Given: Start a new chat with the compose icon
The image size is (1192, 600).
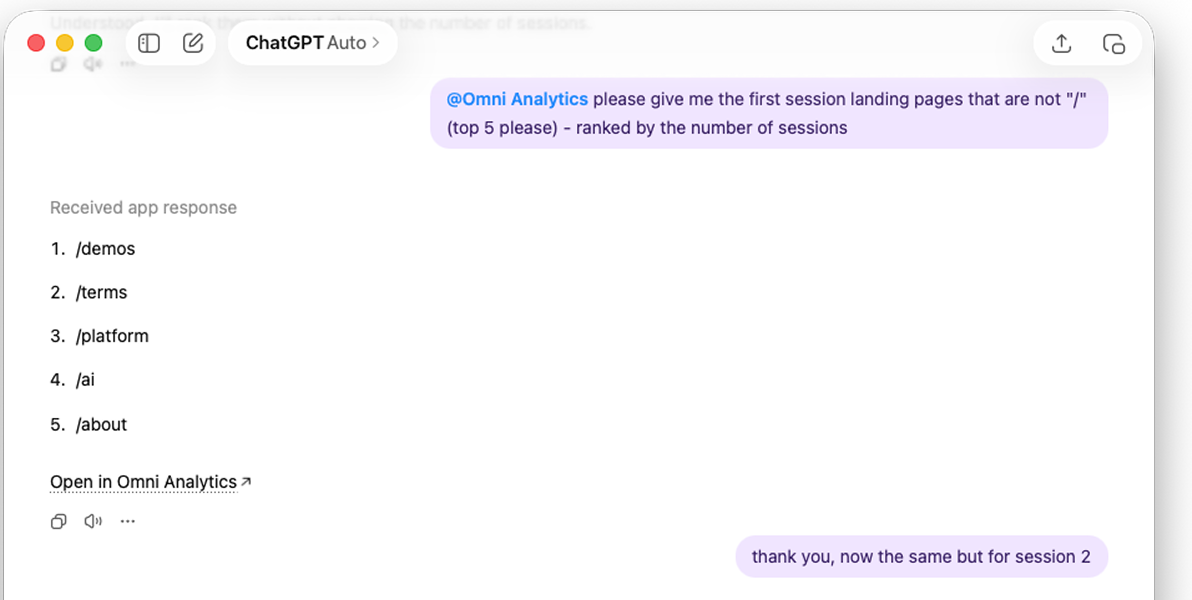Looking at the screenshot, I should [192, 43].
